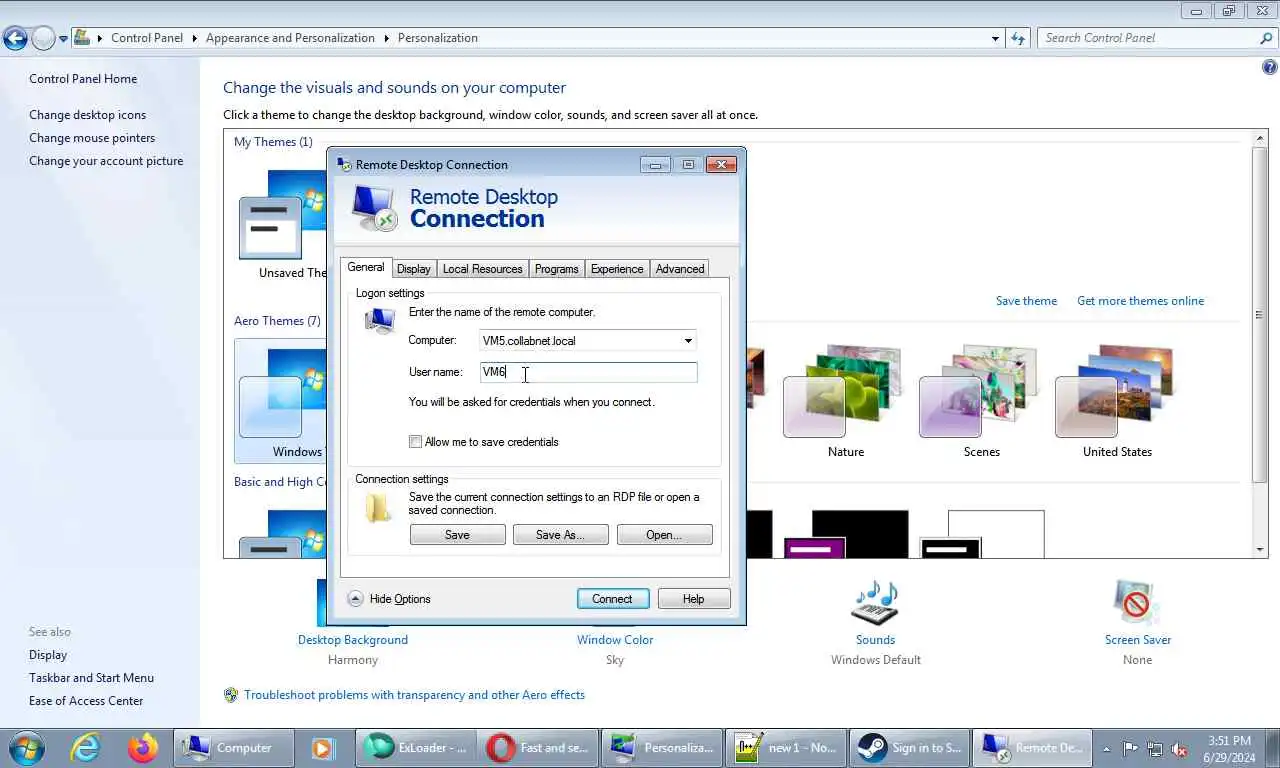
Task: Open the Display link under See also
Action: (48, 655)
